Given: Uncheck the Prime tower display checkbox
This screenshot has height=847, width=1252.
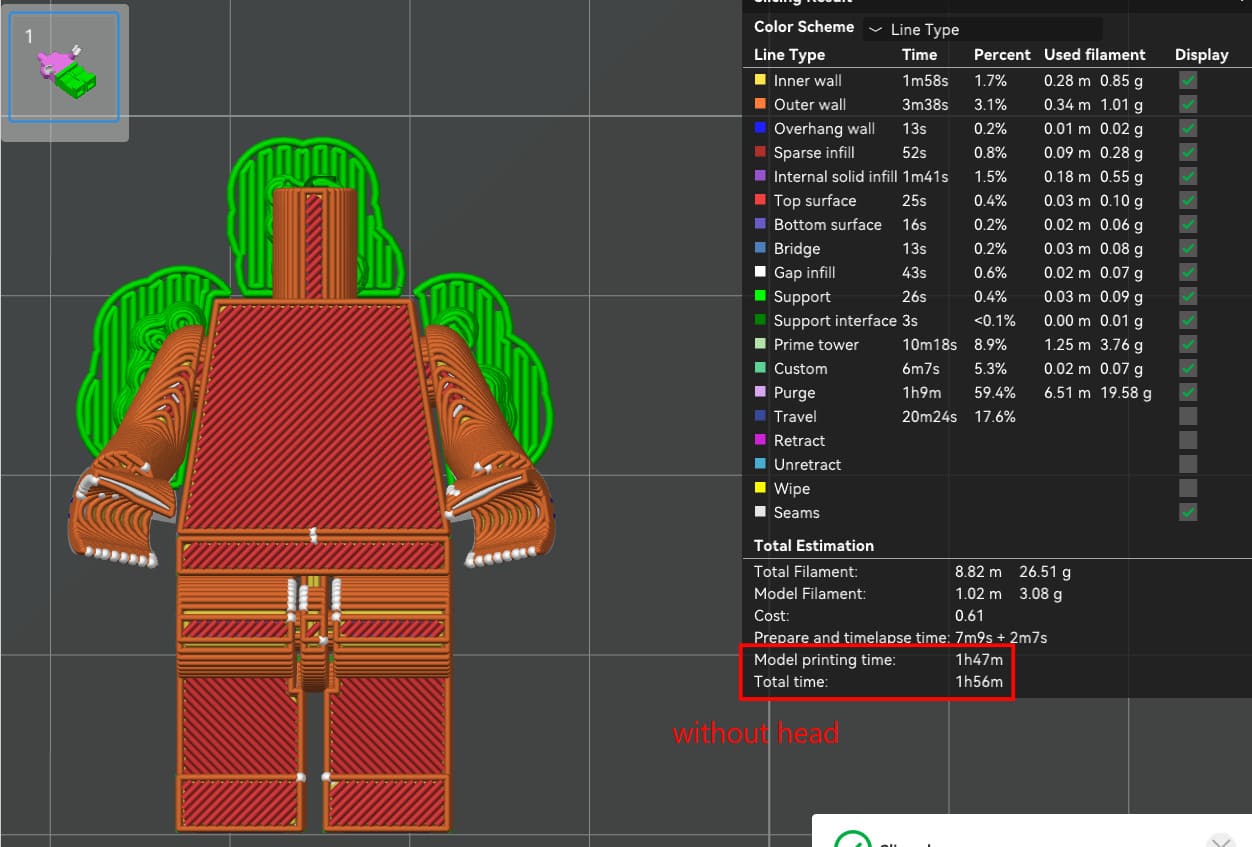Looking at the screenshot, I should [x=1188, y=344].
